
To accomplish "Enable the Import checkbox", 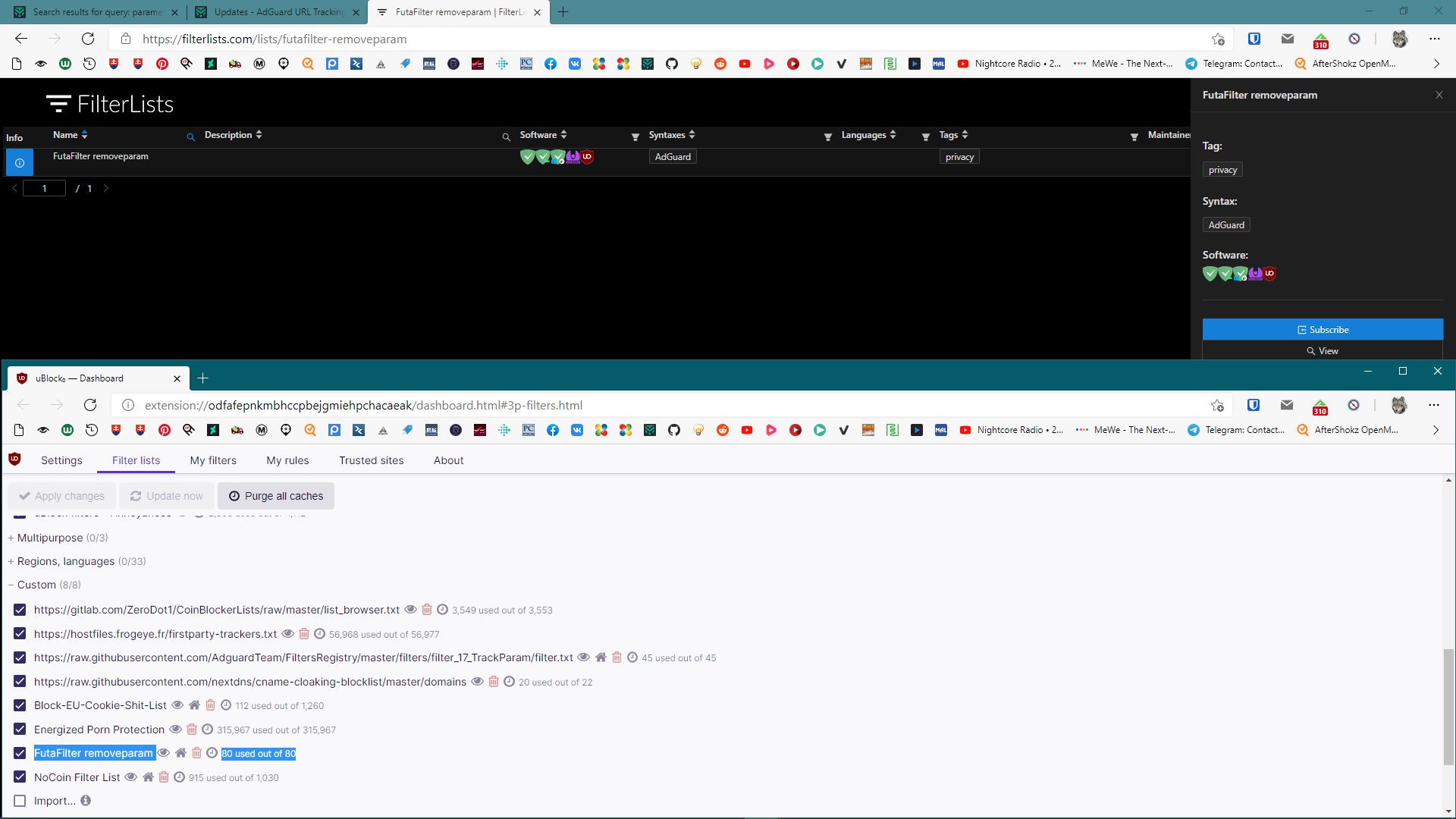I will click(20, 801).
